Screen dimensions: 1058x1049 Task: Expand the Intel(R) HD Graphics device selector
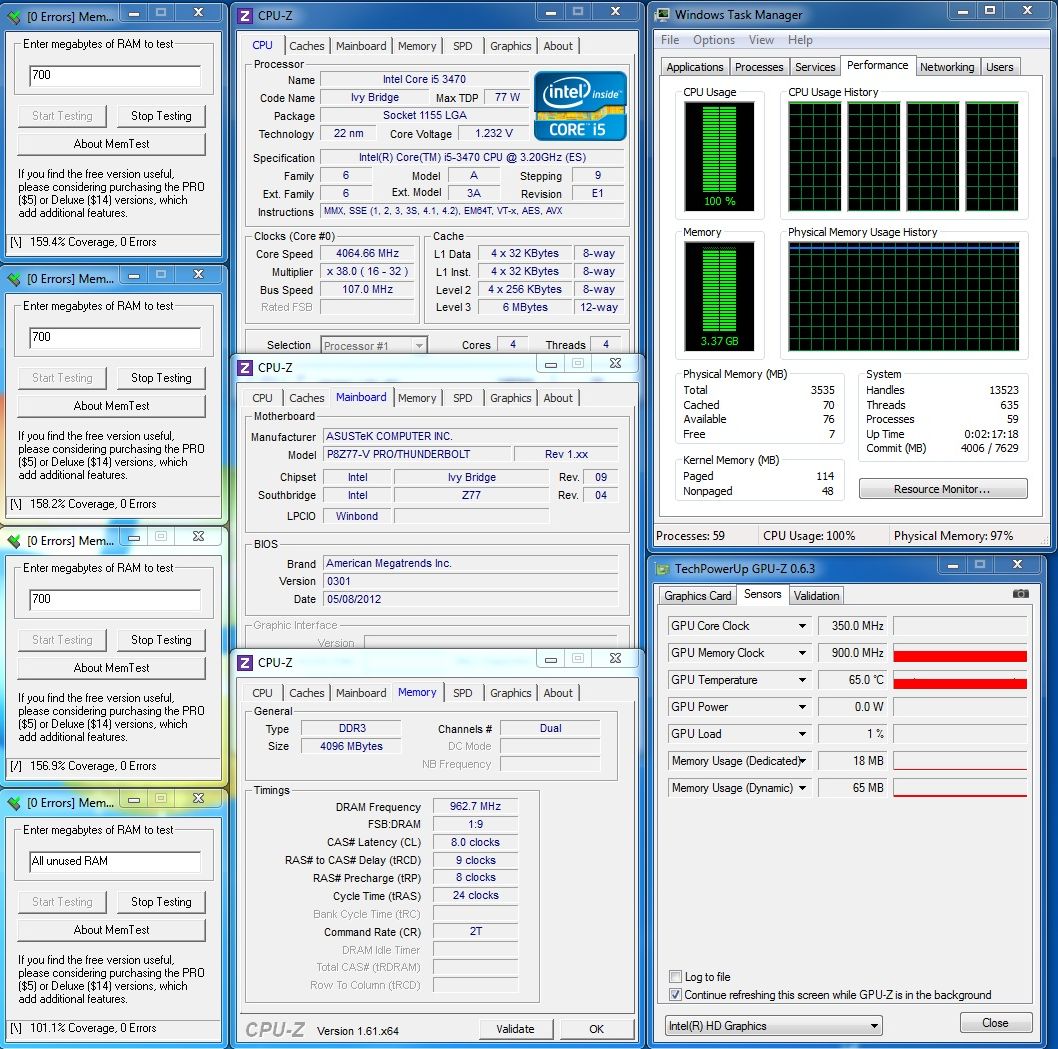pyautogui.click(x=774, y=1026)
